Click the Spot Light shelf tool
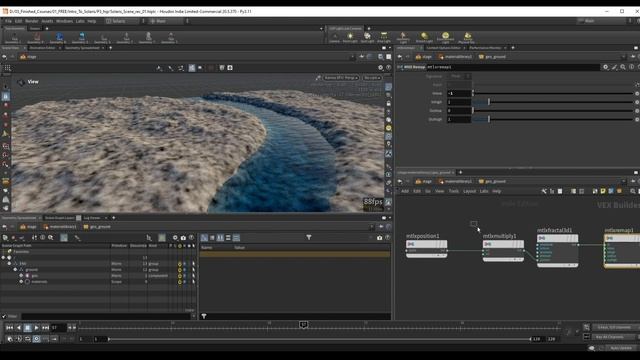Screen dimensions: 640x360 pos(367,38)
